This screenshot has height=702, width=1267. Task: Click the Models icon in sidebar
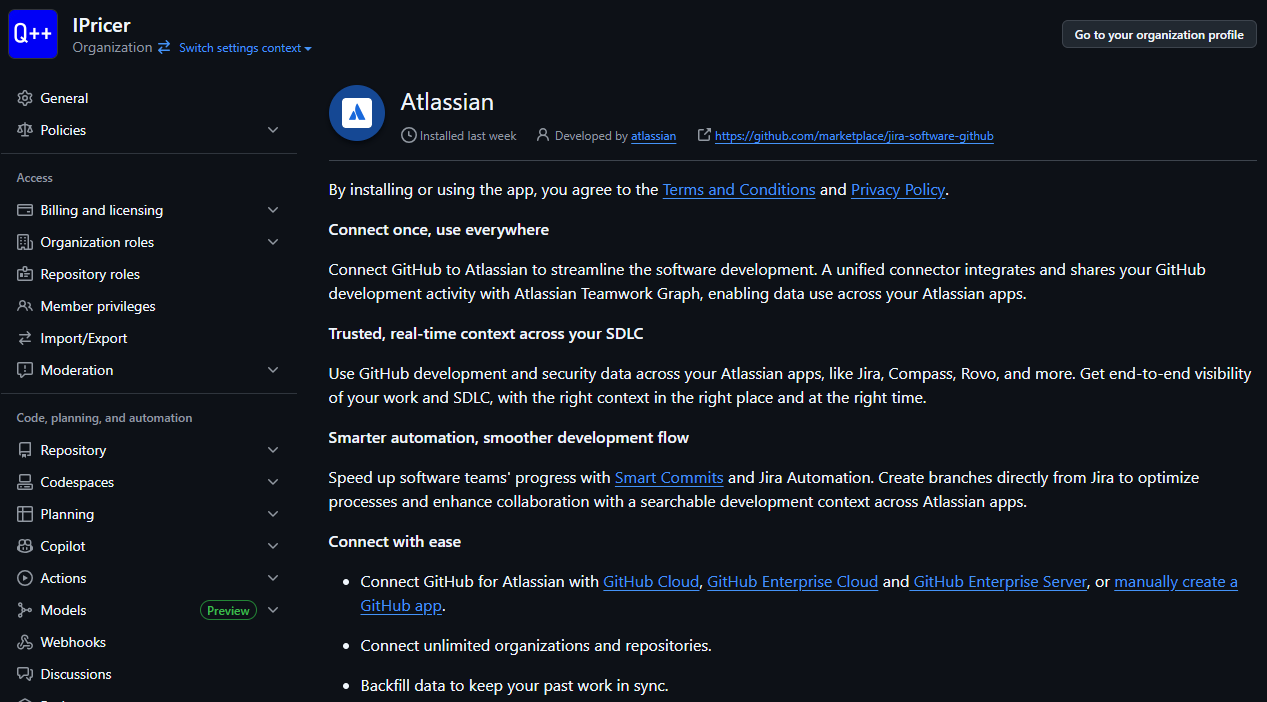25,610
